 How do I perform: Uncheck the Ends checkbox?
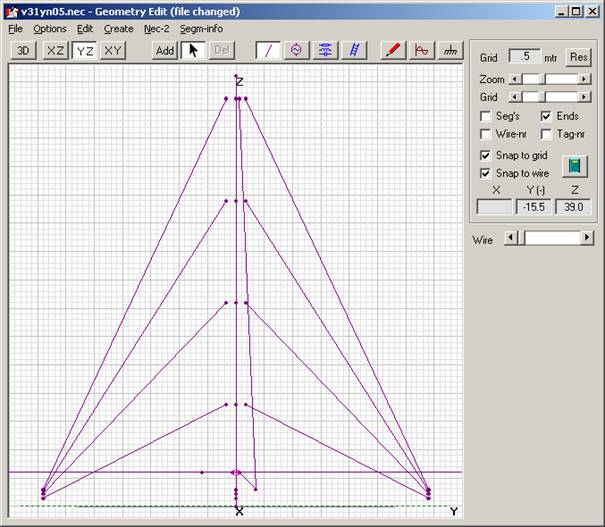pyautogui.click(x=546, y=116)
